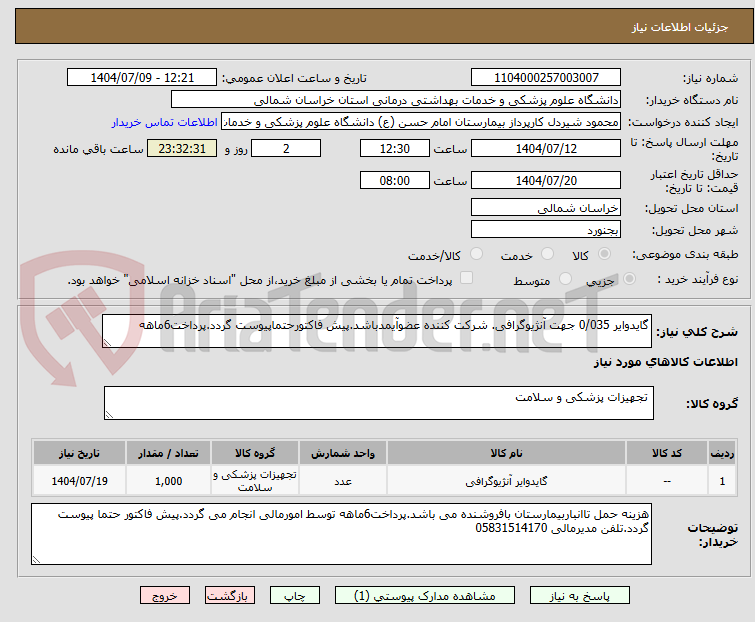Click the واحد شمارش column header

[343, 453]
